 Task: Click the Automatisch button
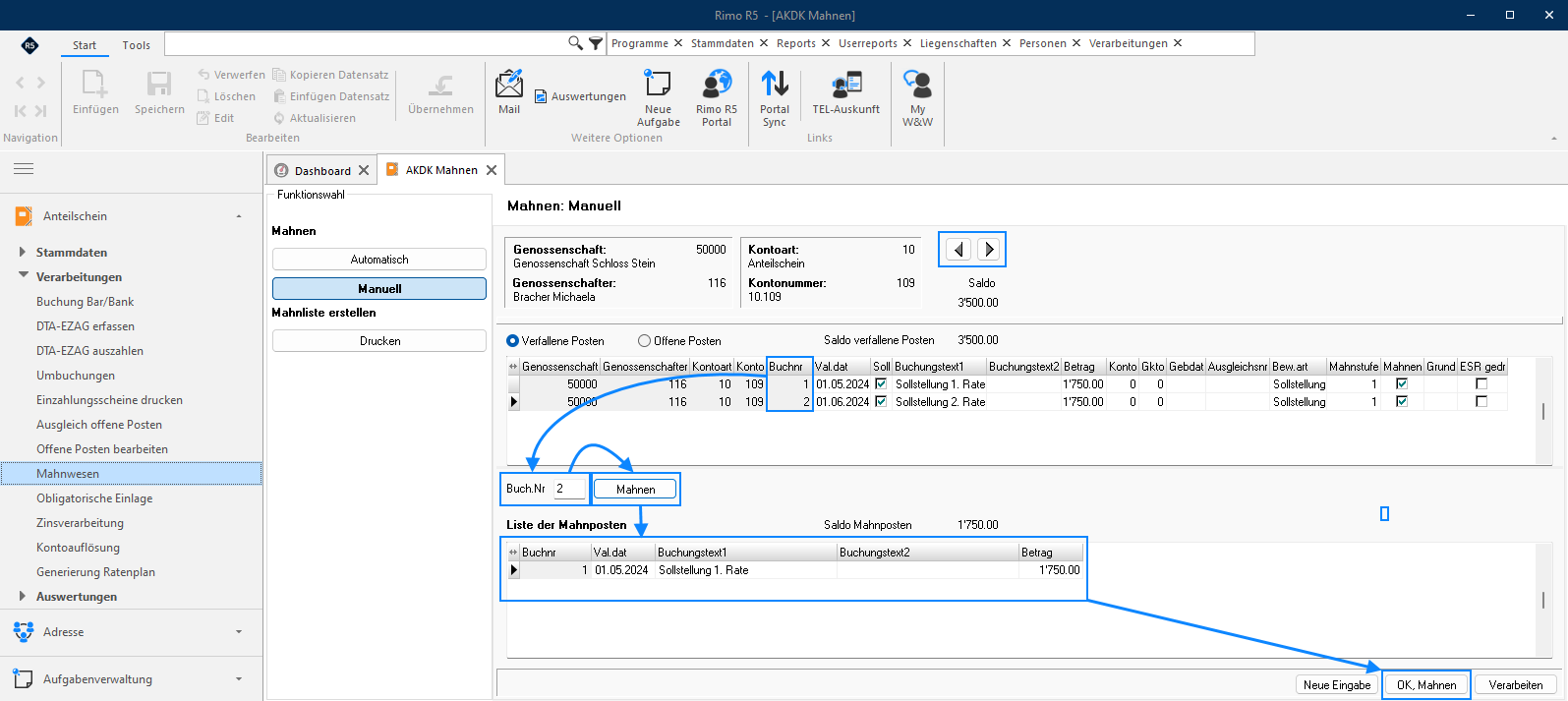tap(379, 260)
